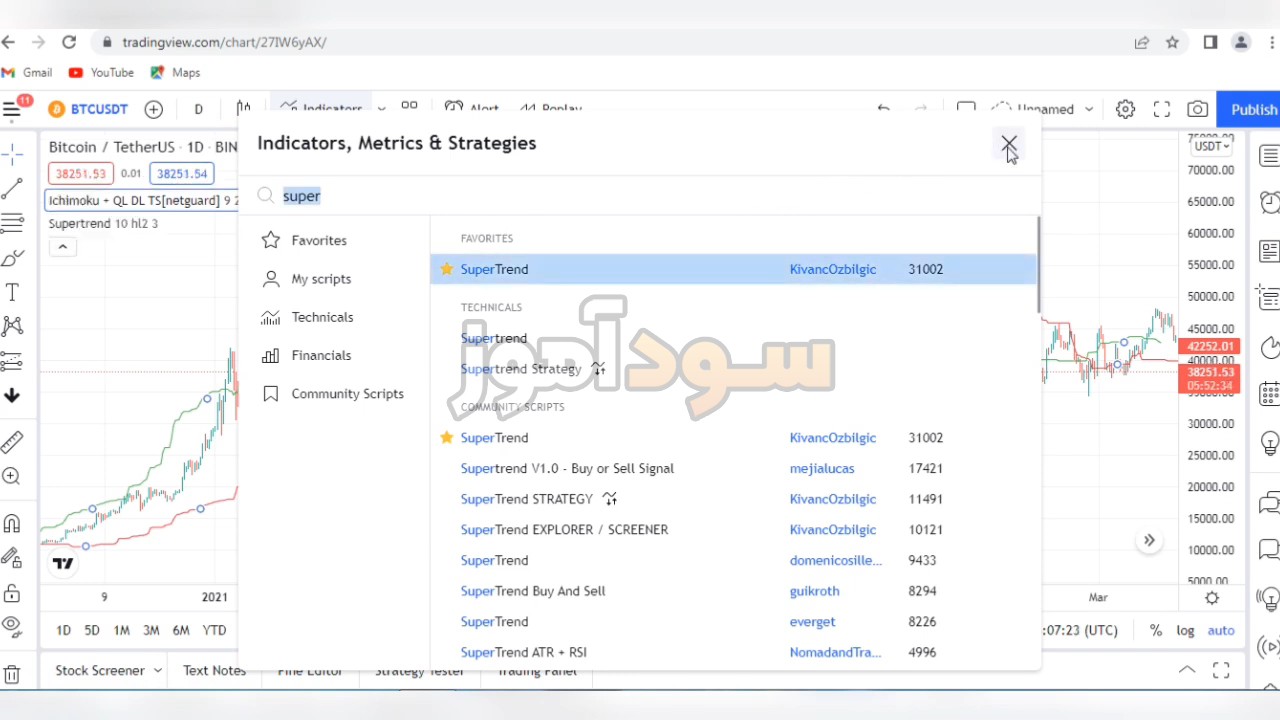Select the ruler measure tool

12,441
